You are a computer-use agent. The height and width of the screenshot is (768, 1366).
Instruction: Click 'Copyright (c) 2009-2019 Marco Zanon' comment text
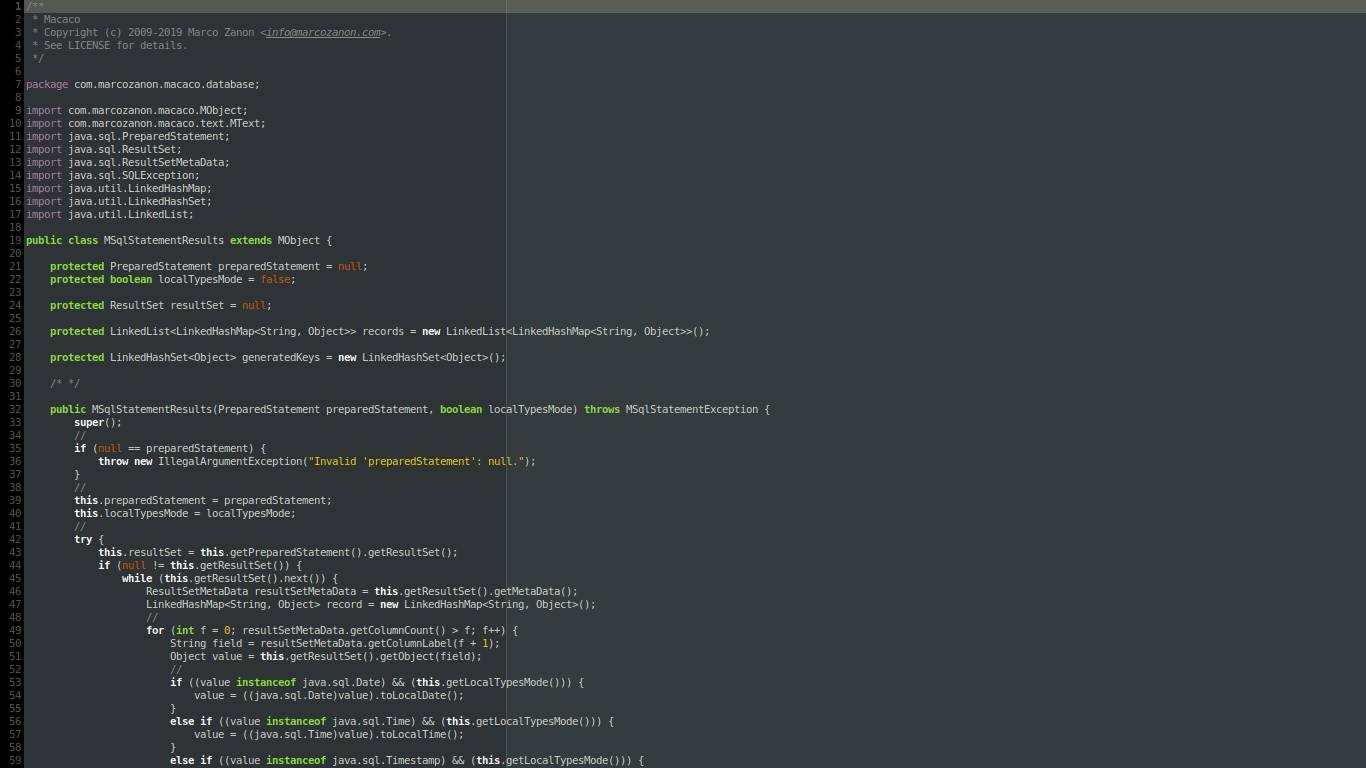(149, 32)
